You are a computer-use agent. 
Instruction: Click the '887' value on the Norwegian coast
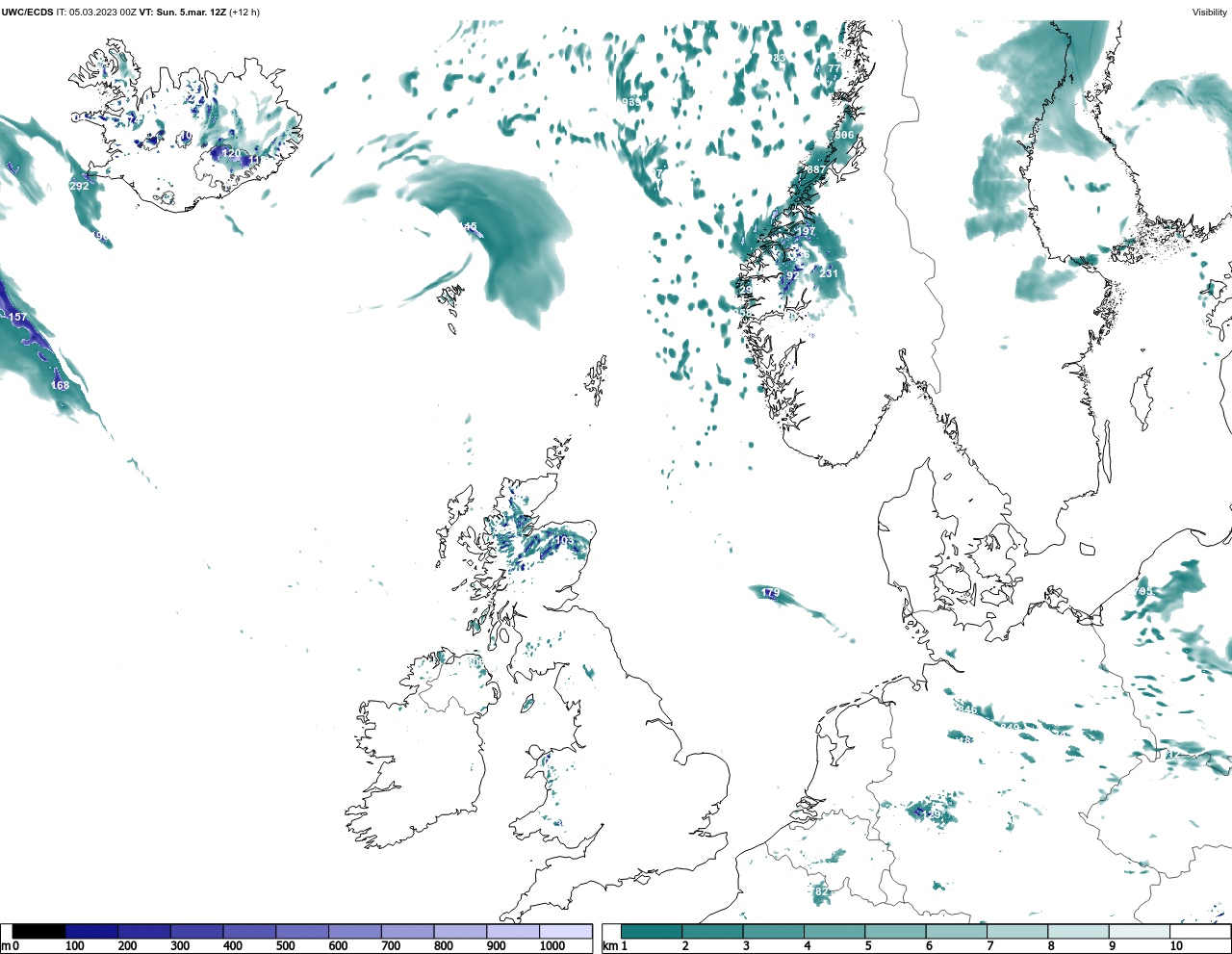pyautogui.click(x=816, y=169)
